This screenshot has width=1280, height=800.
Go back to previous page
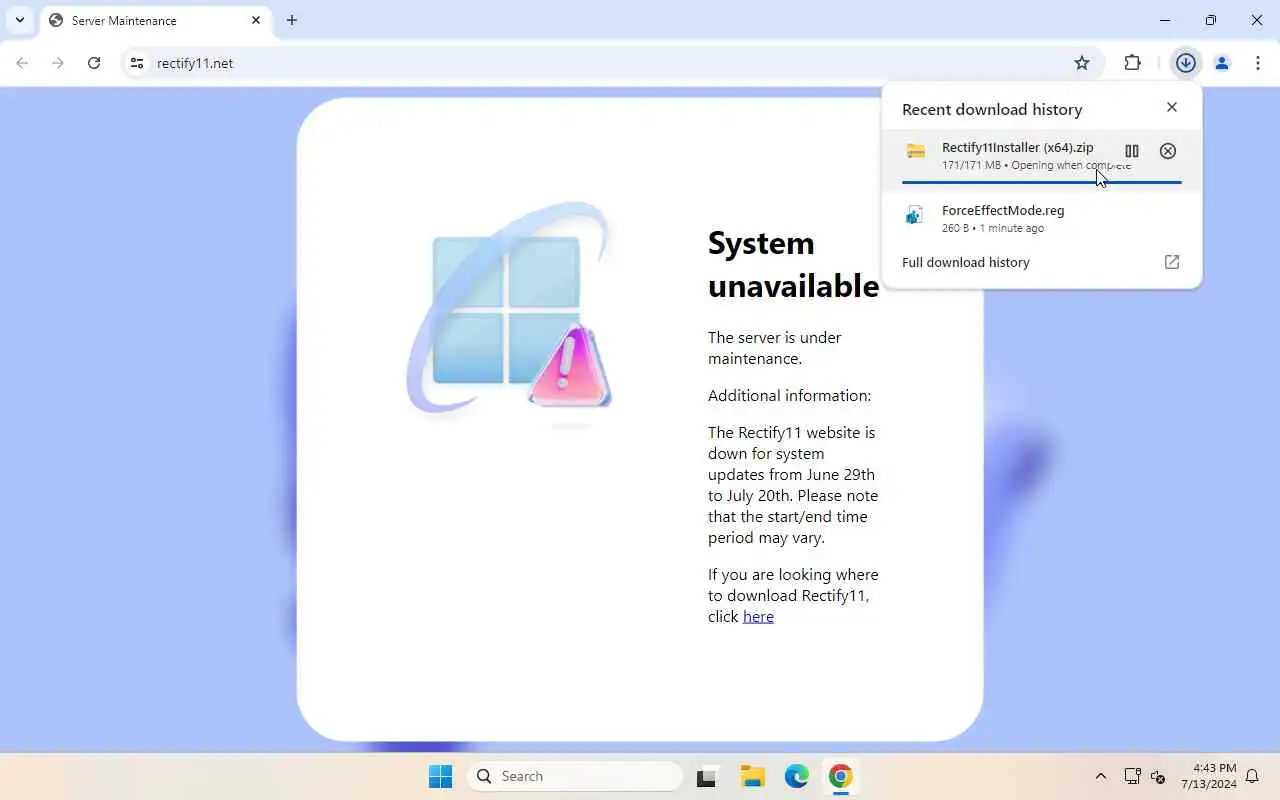[22, 63]
